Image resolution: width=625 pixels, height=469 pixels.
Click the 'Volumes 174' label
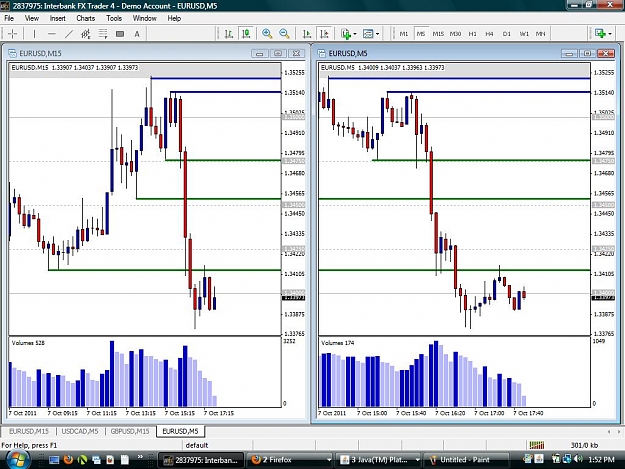click(x=337, y=343)
